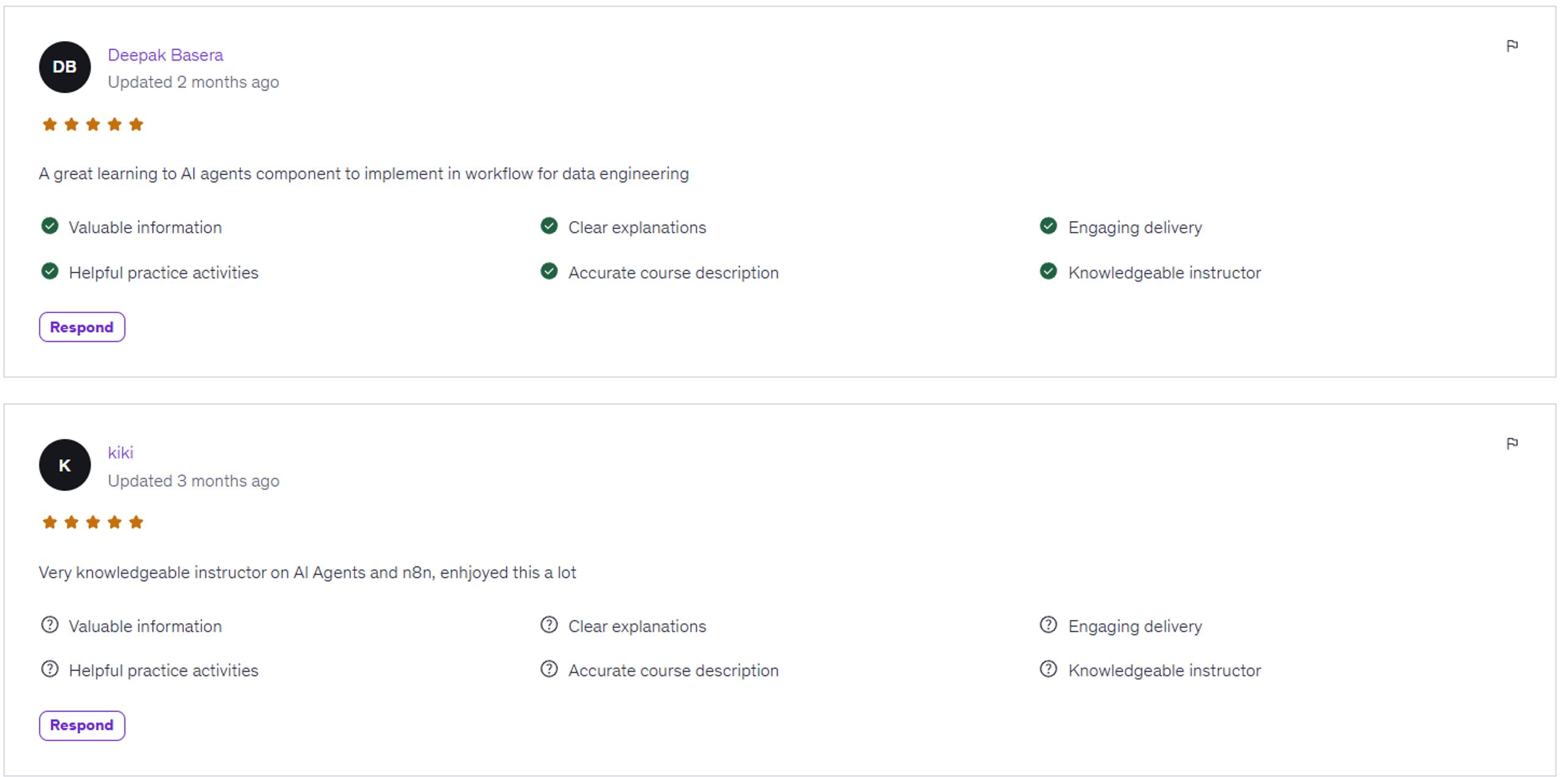Flag kiki's review
Viewport: 1568px width, 777px height.
coord(1512,443)
